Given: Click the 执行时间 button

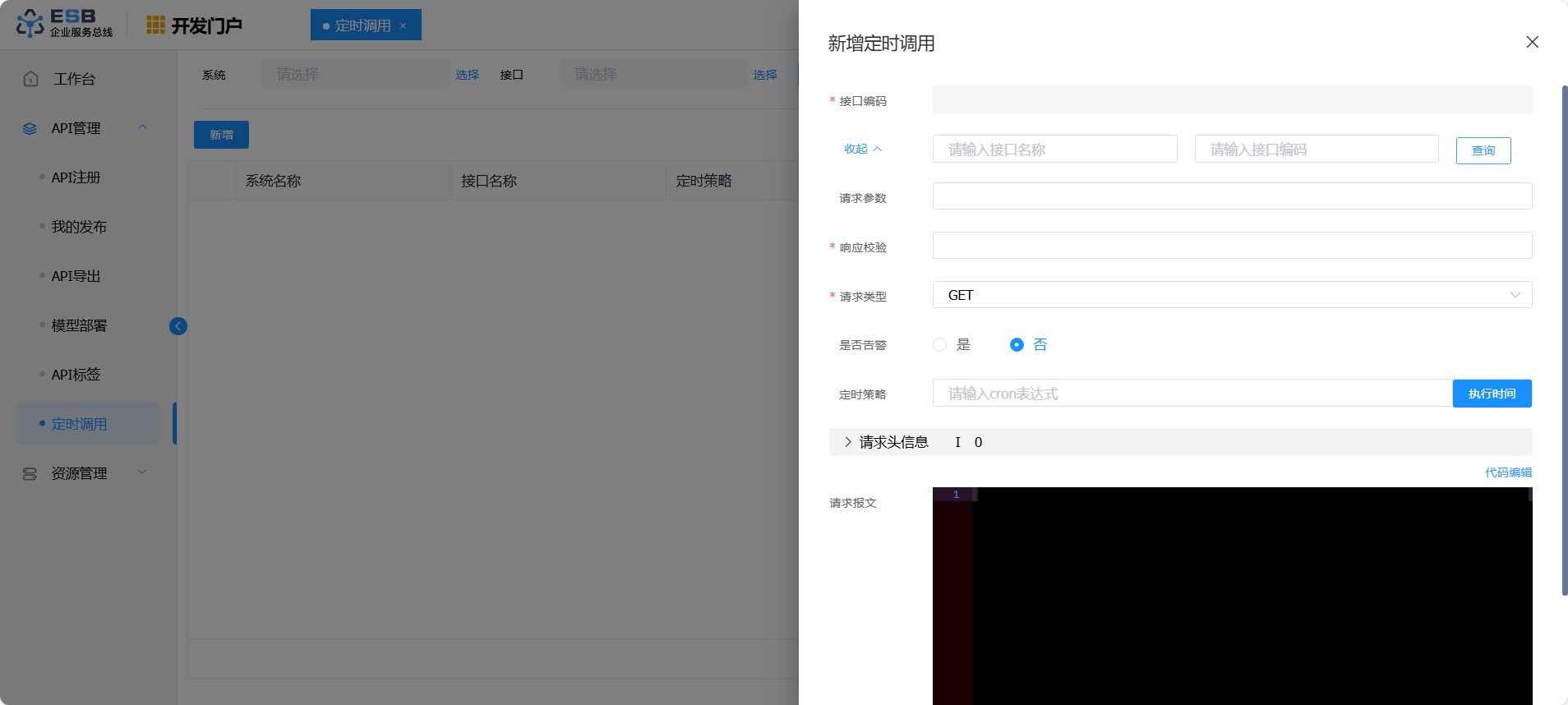Looking at the screenshot, I should pos(1492,394).
